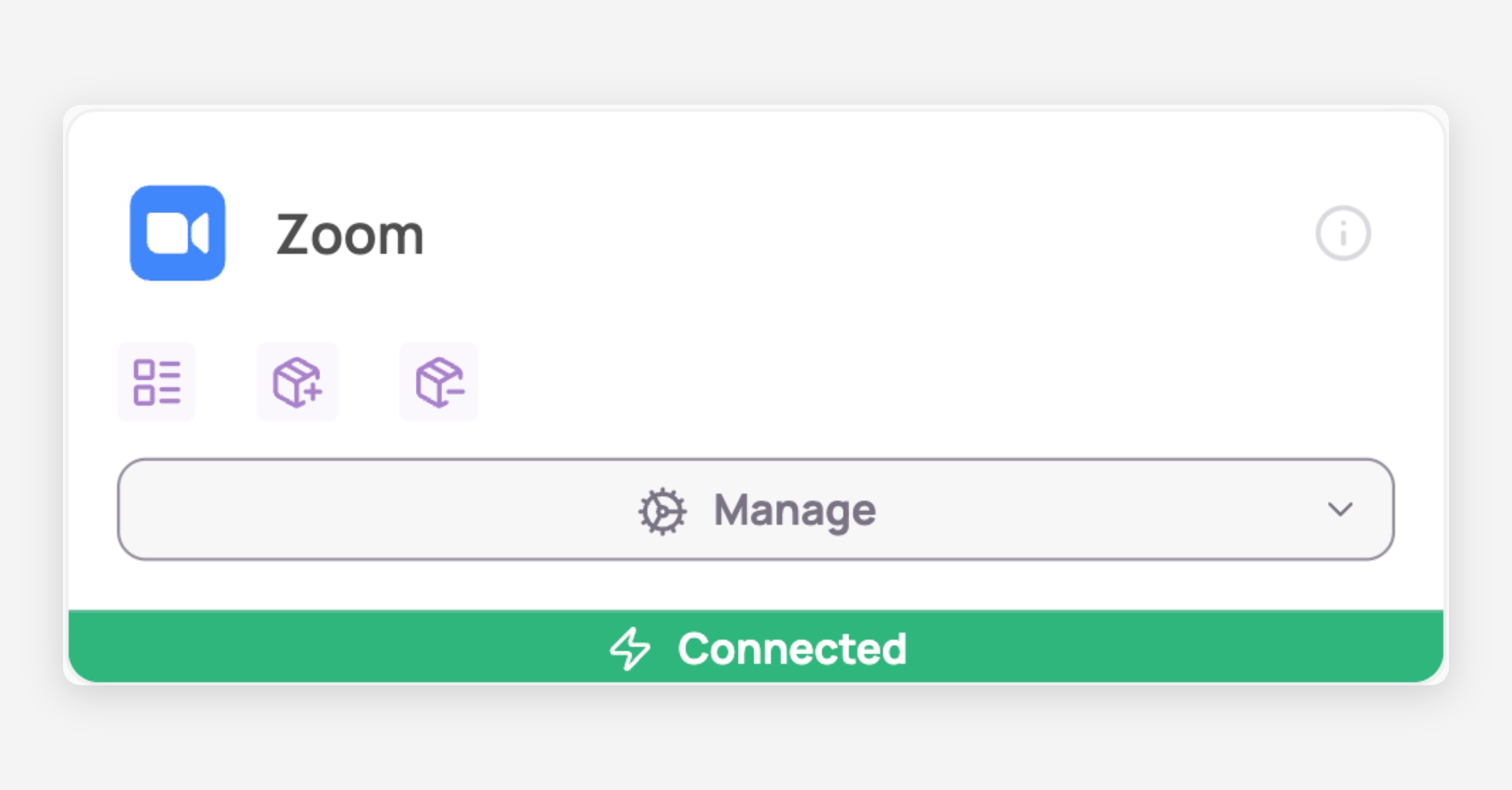
Task: Select the Zoom app thumbnail
Action: click(x=178, y=233)
